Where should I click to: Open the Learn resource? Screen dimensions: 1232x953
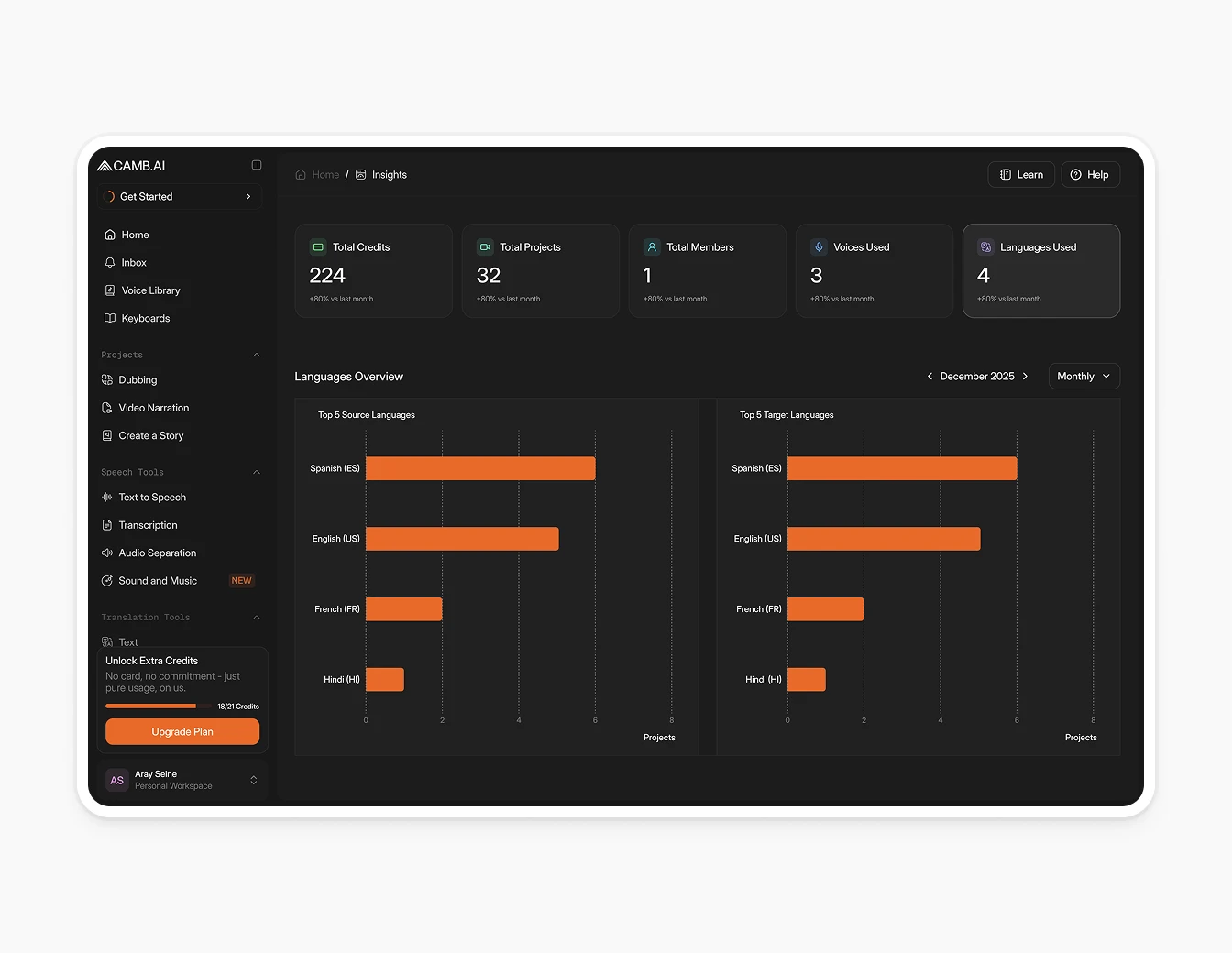[1020, 174]
